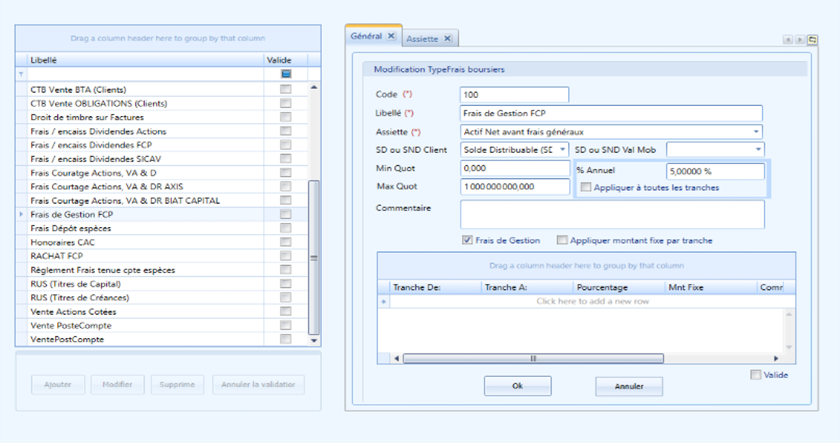The height and width of the screenshot is (443, 840).
Task: Click the Annuler button
Action: [x=629, y=386]
